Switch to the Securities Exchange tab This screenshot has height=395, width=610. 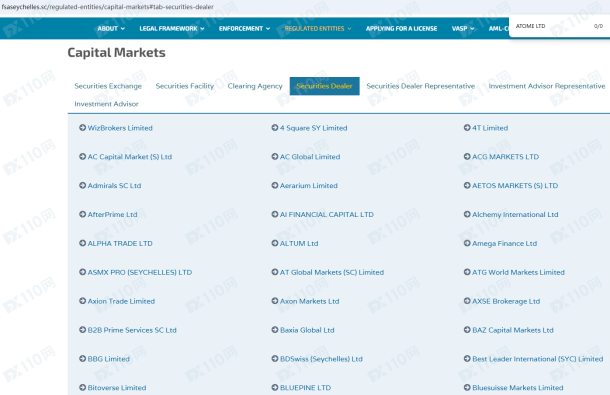pyautogui.click(x=108, y=86)
